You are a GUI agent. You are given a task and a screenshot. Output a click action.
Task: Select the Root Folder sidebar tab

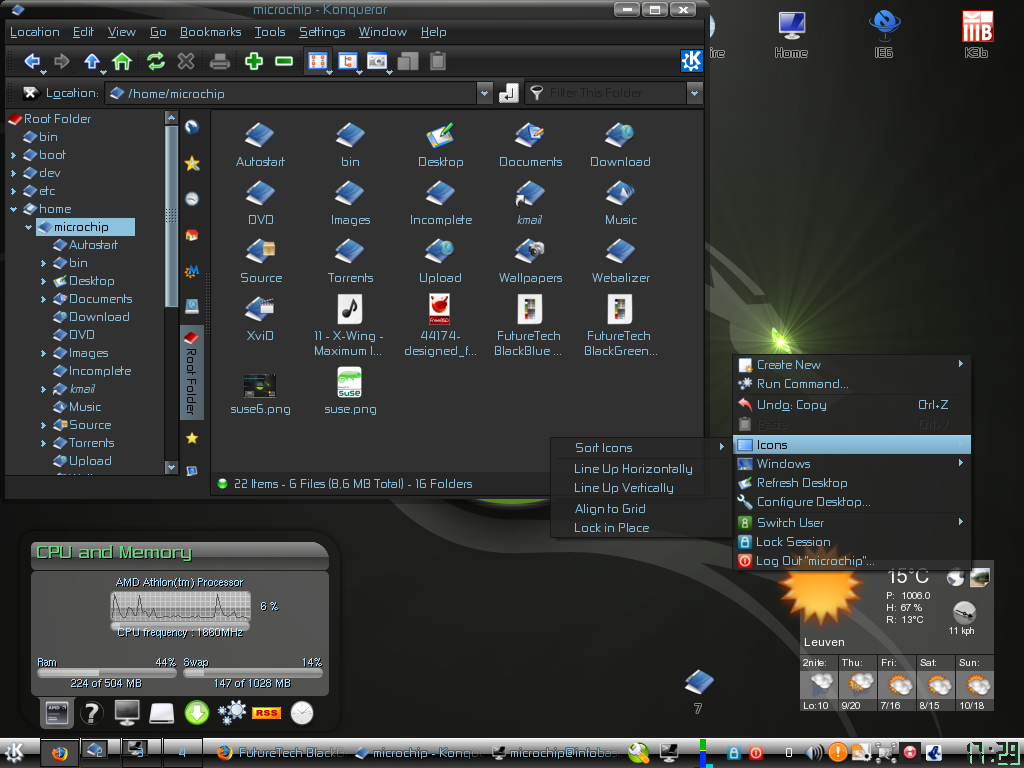[x=192, y=372]
